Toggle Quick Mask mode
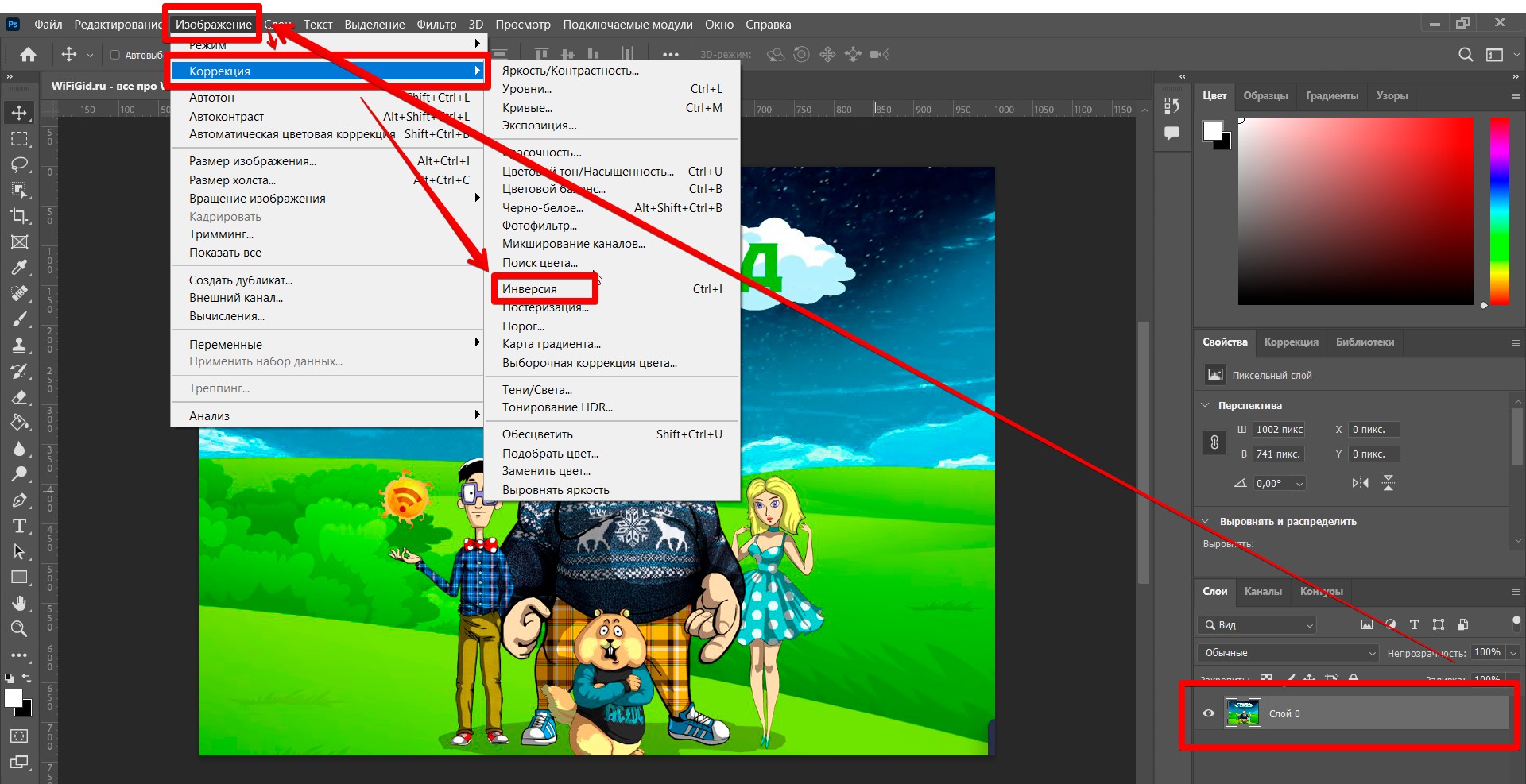The height and width of the screenshot is (784, 1526). pyautogui.click(x=19, y=736)
